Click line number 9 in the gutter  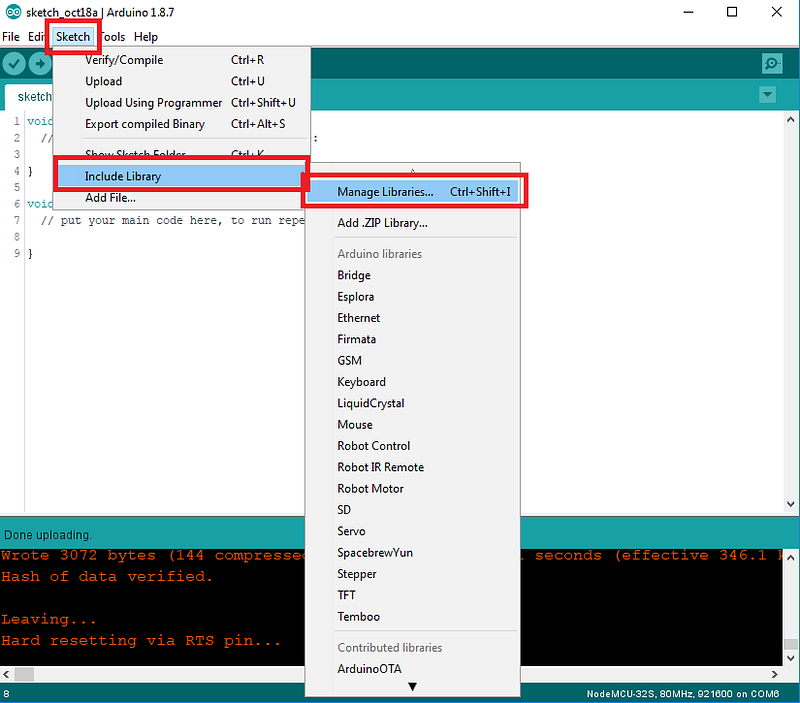17,253
